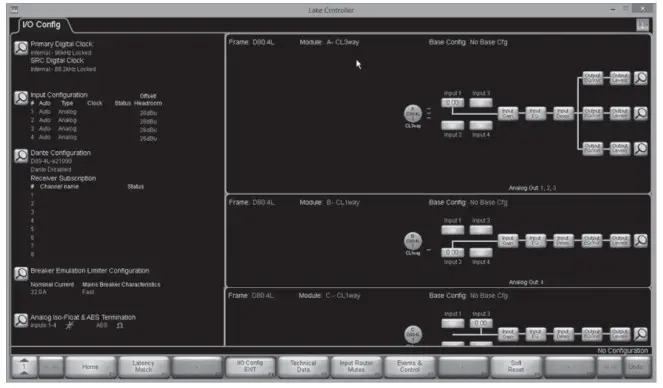Select Module A Input 4 router button
663x388 pixels.
click(481, 125)
